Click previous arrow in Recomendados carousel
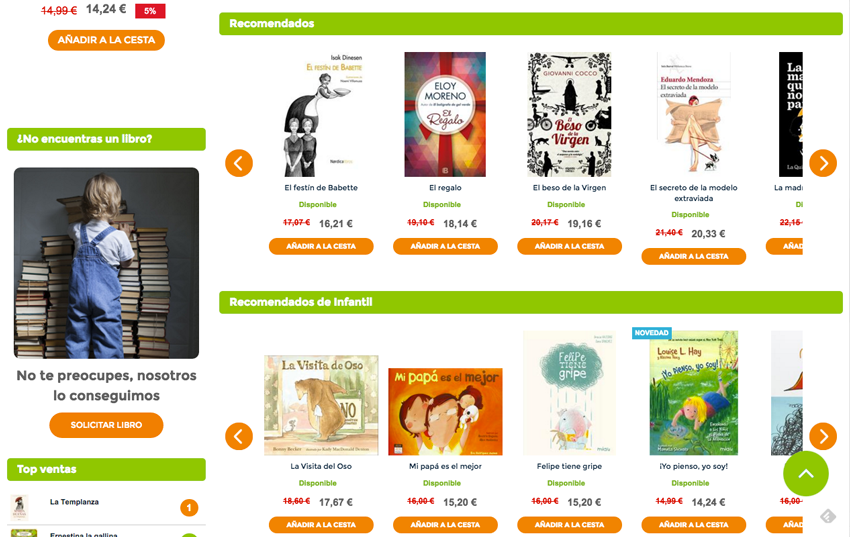Viewport: 850px width, 537px height. (x=239, y=163)
